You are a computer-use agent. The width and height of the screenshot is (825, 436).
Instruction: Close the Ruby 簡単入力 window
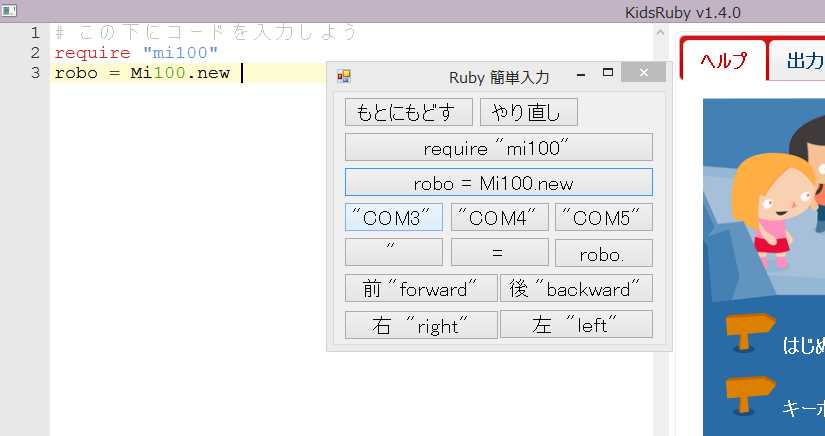point(643,73)
